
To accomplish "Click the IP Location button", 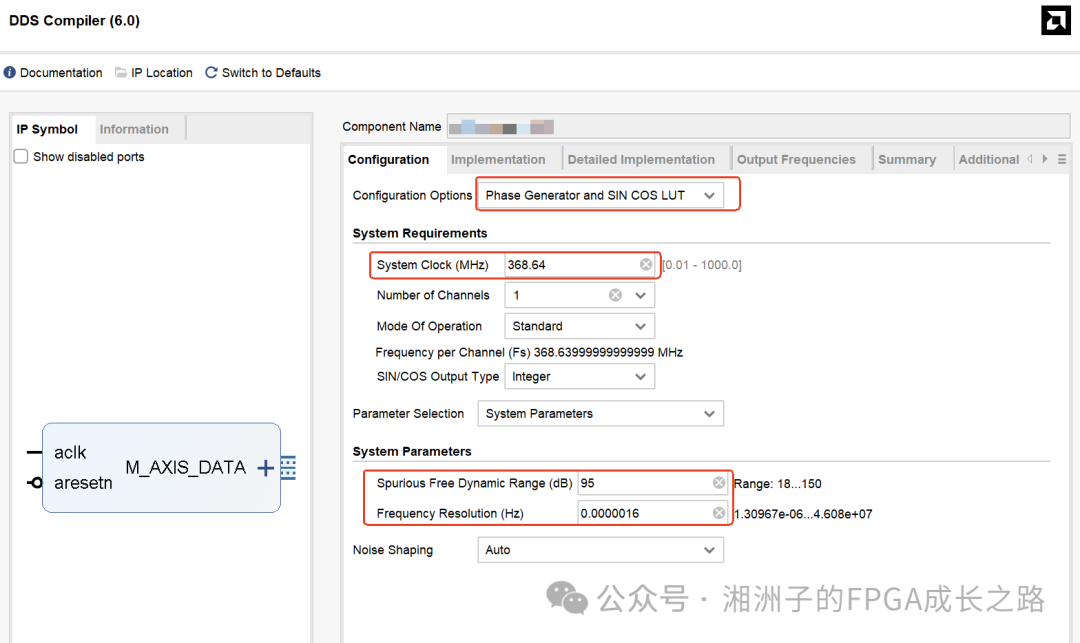I will pyautogui.click(x=162, y=73).
